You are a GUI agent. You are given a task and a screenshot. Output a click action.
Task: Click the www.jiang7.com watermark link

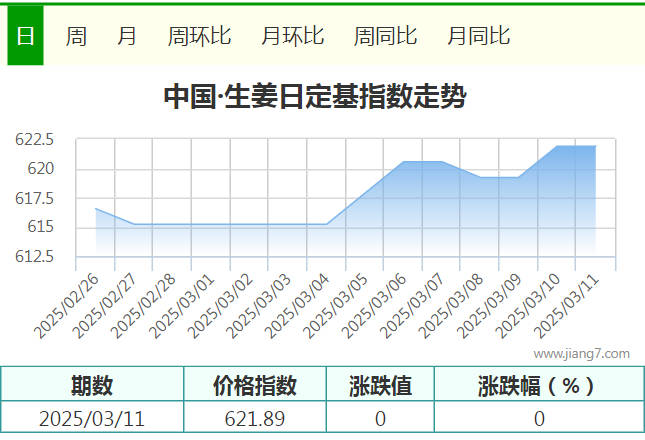pyautogui.click(x=581, y=353)
